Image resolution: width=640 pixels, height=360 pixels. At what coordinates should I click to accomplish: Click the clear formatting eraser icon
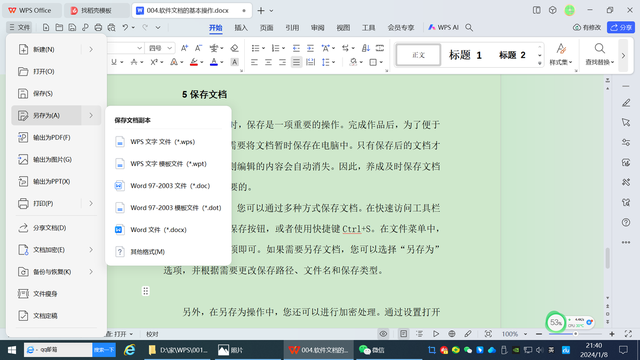pyautogui.click(x=234, y=48)
